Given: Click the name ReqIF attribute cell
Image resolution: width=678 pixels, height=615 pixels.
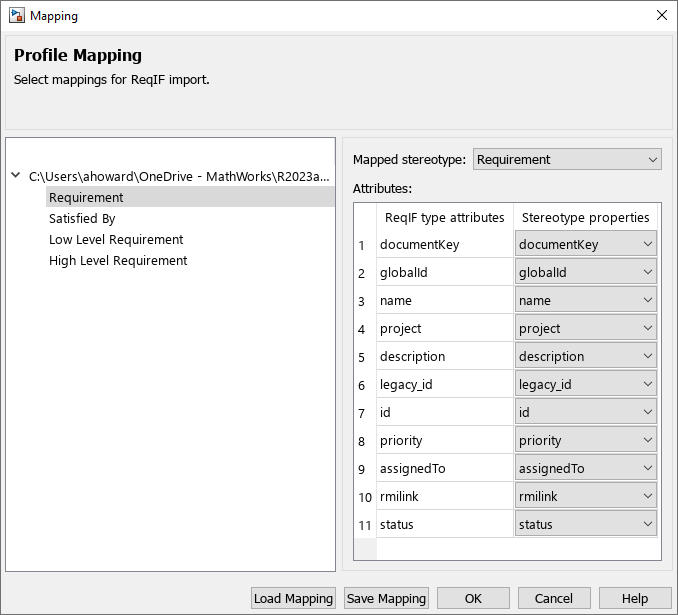Looking at the screenshot, I should 445,301.
